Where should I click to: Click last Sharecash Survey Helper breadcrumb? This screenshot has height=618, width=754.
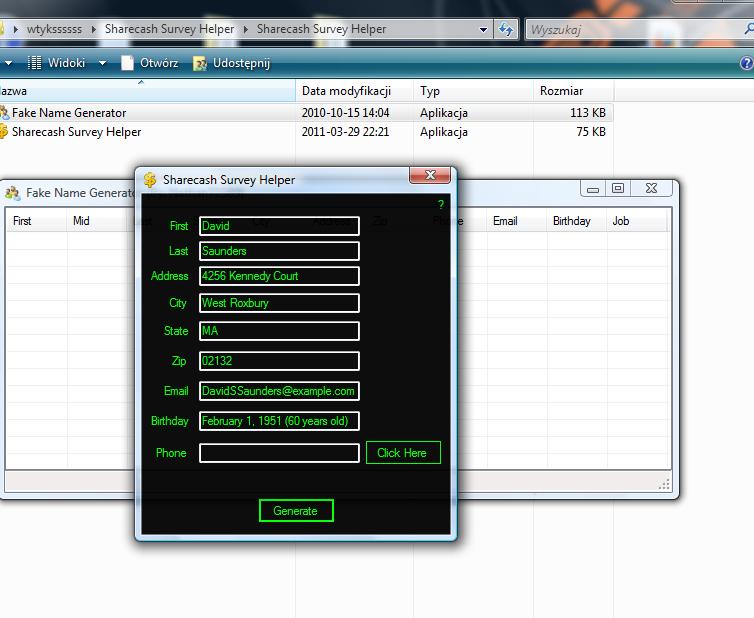coord(321,29)
